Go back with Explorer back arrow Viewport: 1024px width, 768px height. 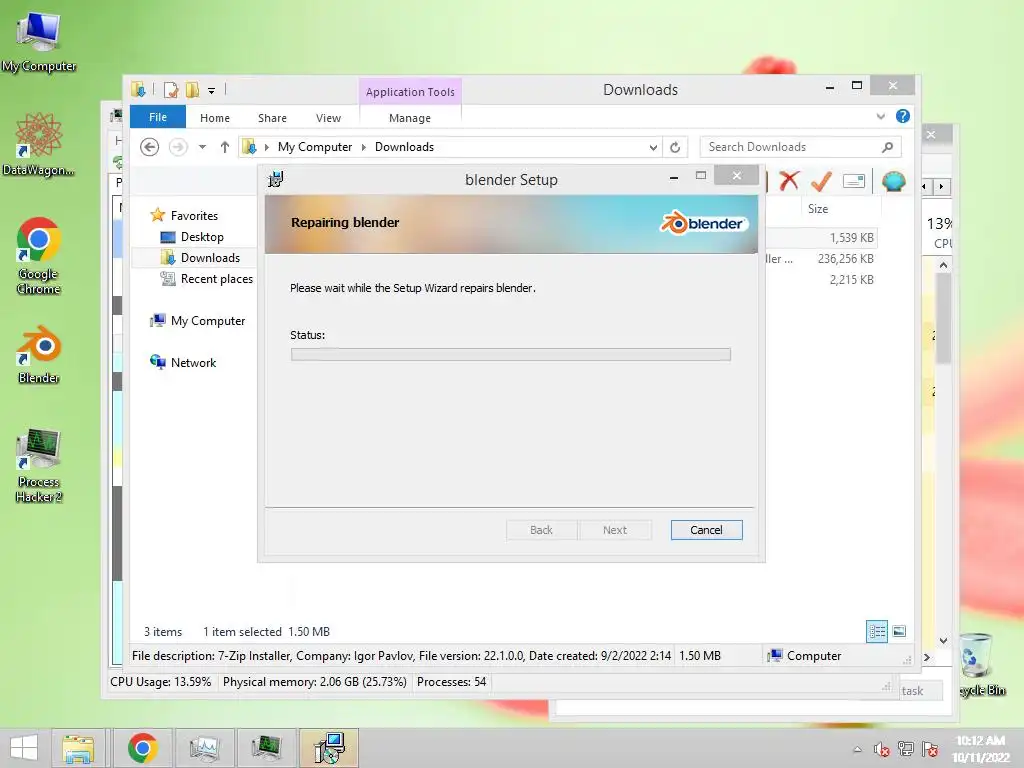point(150,147)
